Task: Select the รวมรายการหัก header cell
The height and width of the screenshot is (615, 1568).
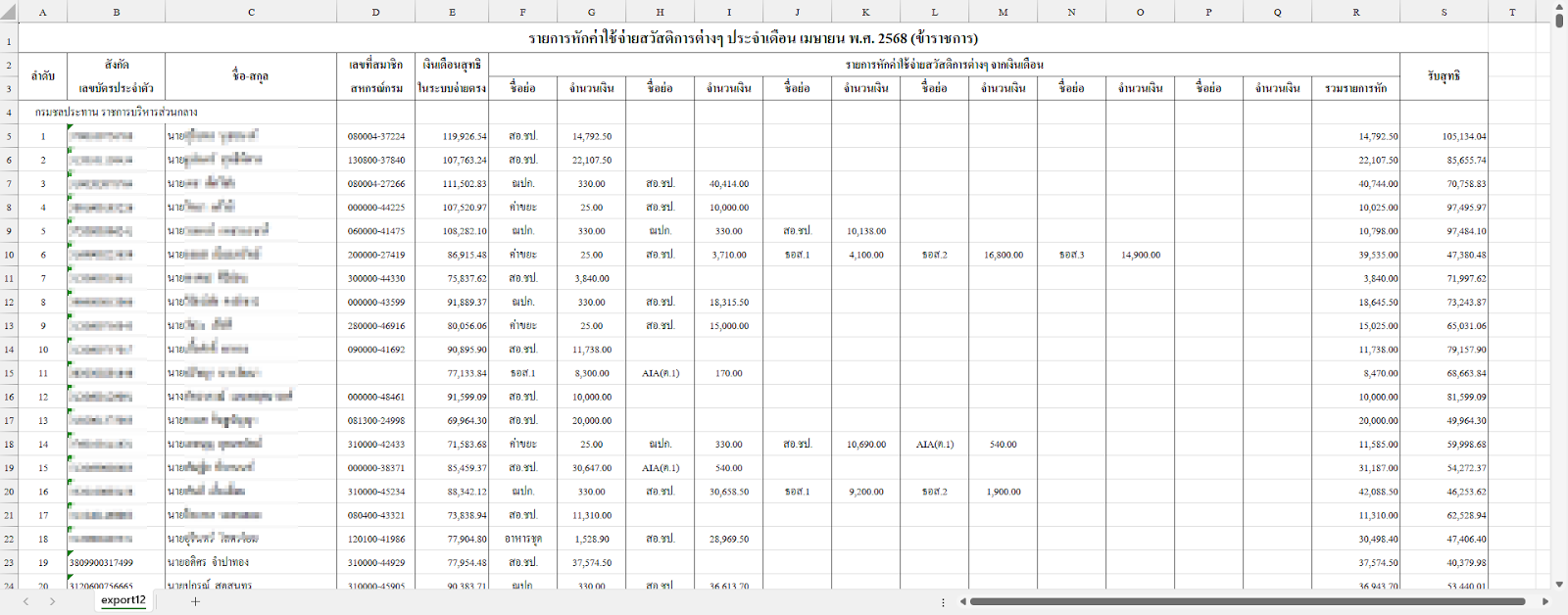Action: point(1356,88)
